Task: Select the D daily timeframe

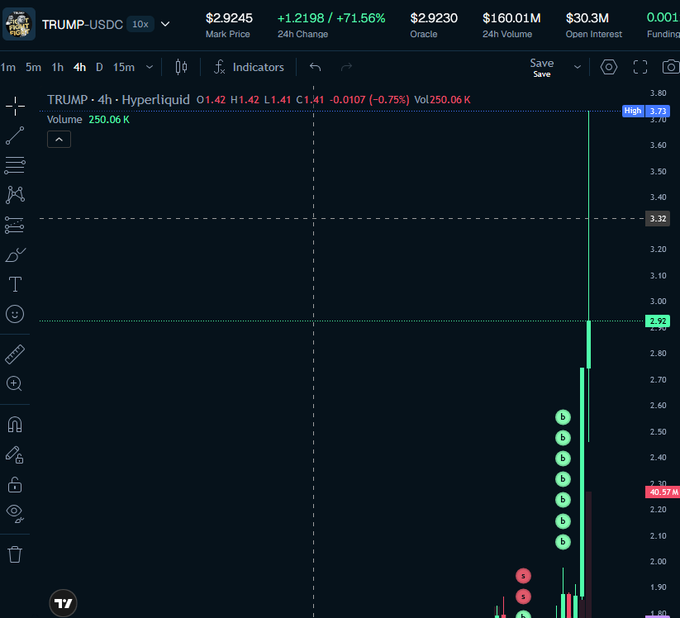Action: pos(99,67)
